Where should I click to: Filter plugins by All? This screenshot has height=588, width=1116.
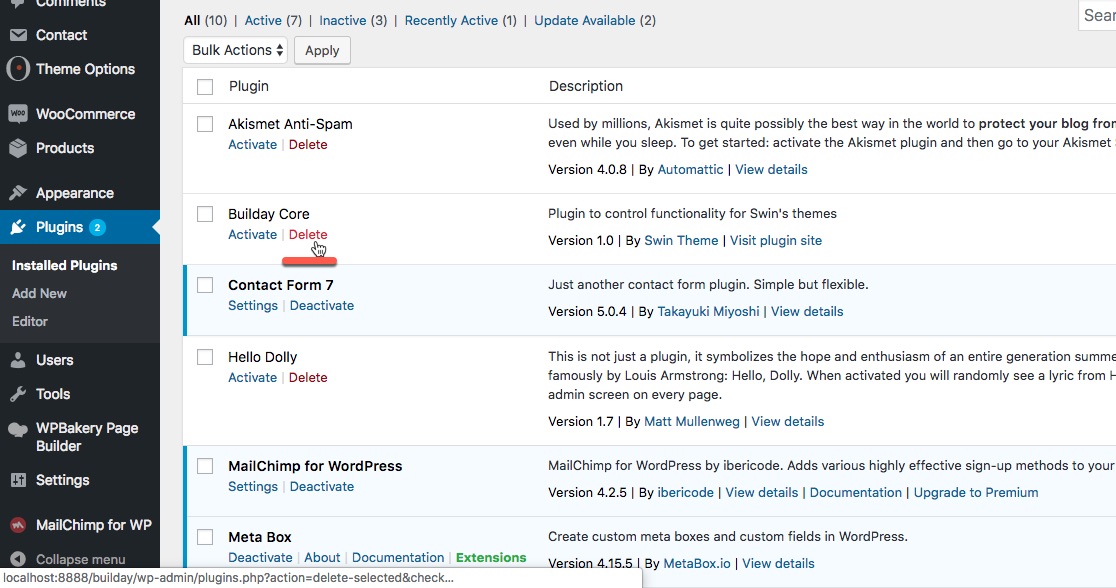pyautogui.click(x=192, y=21)
